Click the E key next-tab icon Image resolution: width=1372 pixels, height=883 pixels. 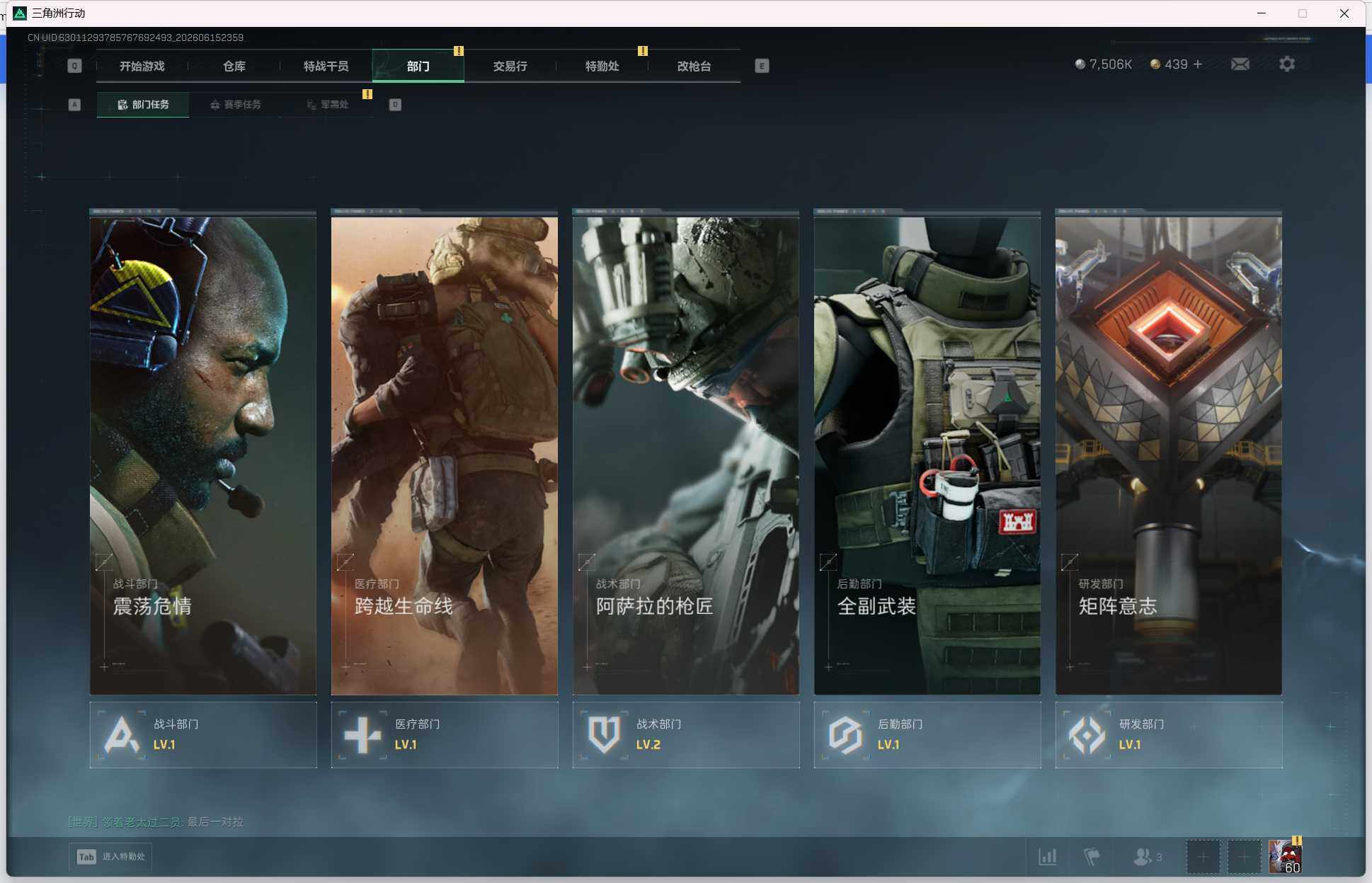click(x=762, y=66)
